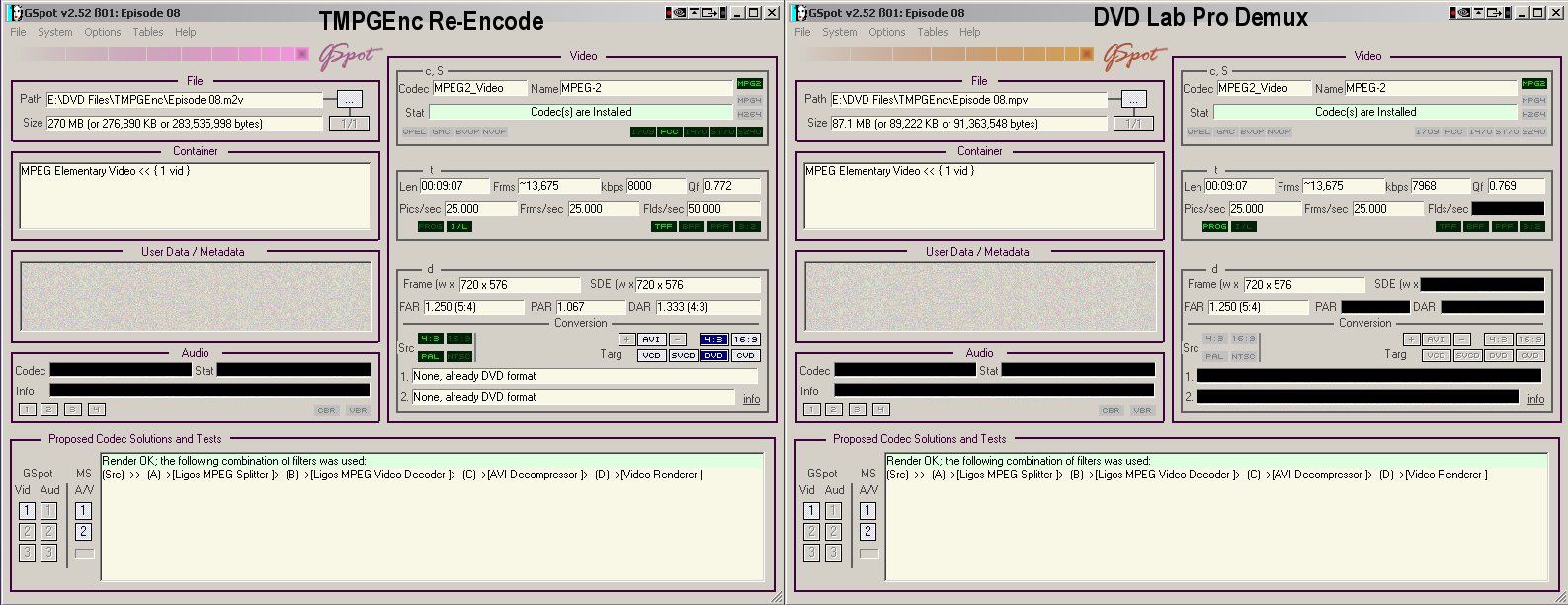The image size is (1568, 605).
Task: Click DAR value 1.333 (4:3)
Action: pos(707,307)
